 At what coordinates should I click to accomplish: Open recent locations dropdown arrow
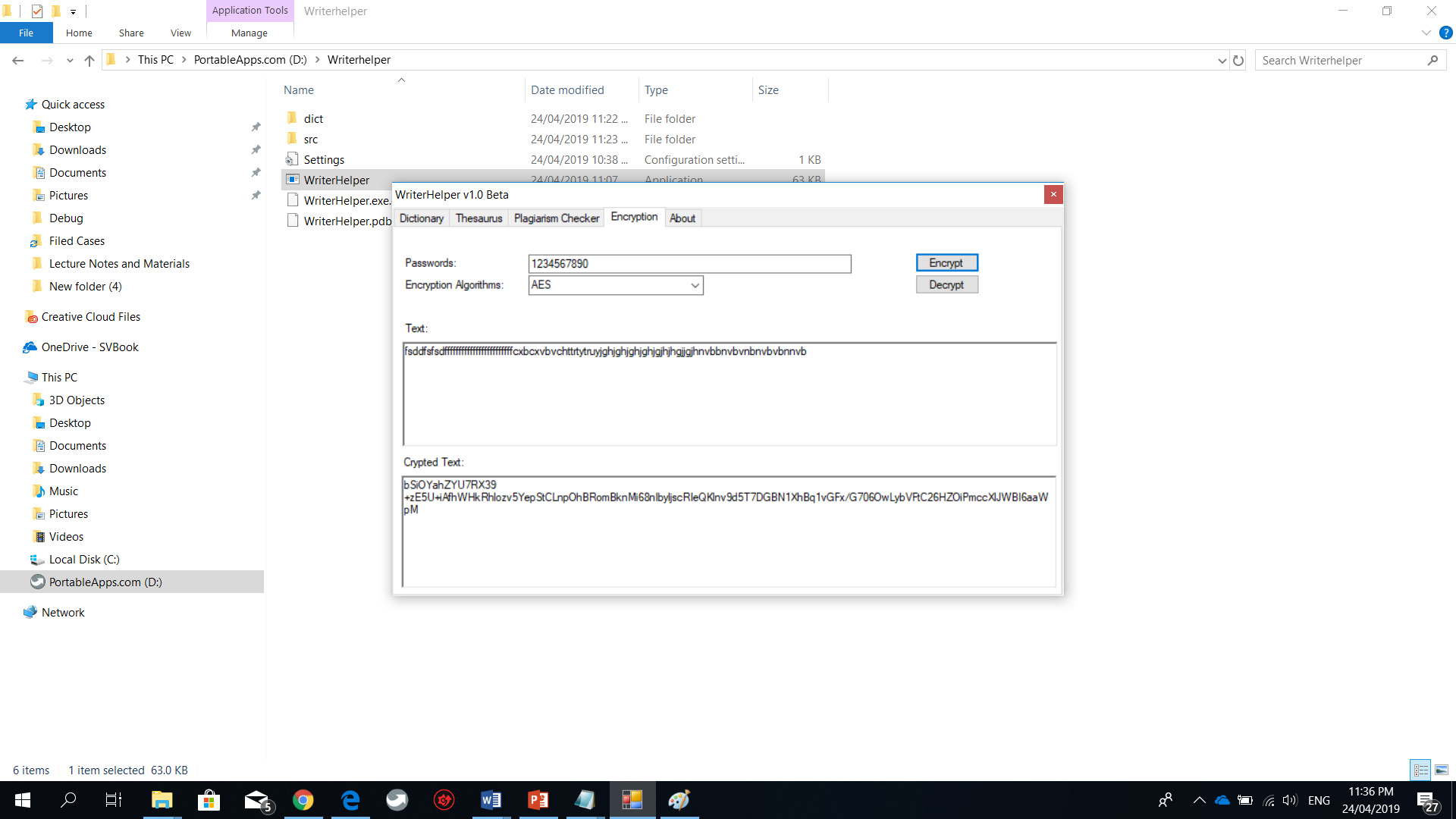pyautogui.click(x=70, y=60)
